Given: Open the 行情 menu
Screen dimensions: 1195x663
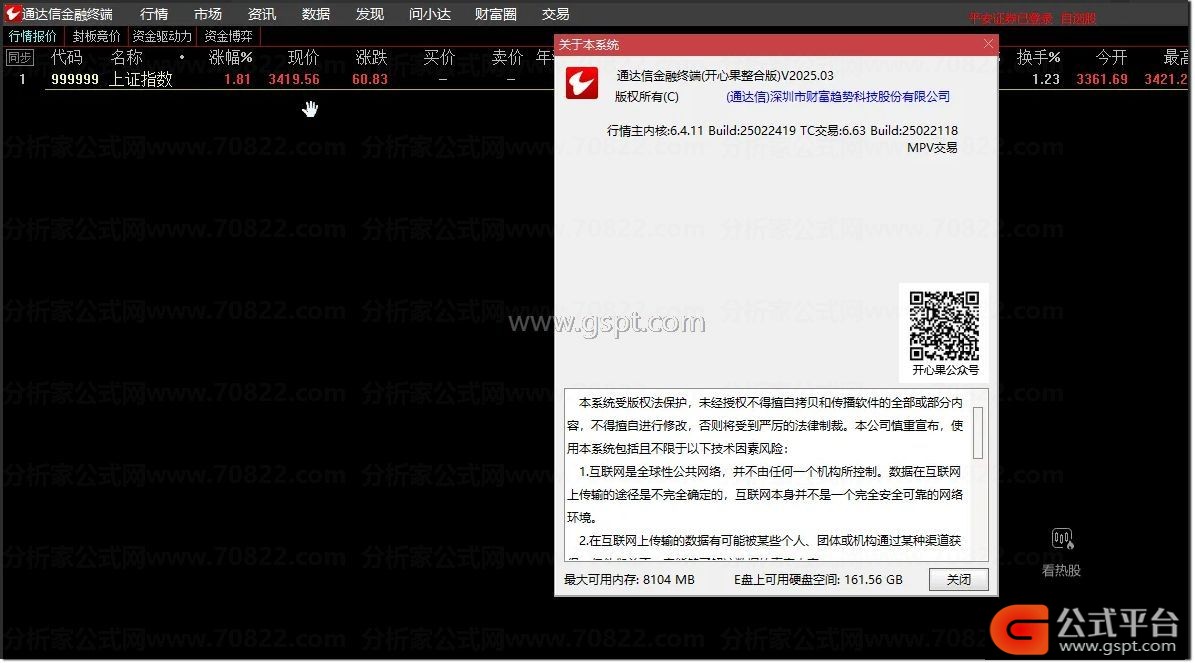Looking at the screenshot, I should [154, 14].
